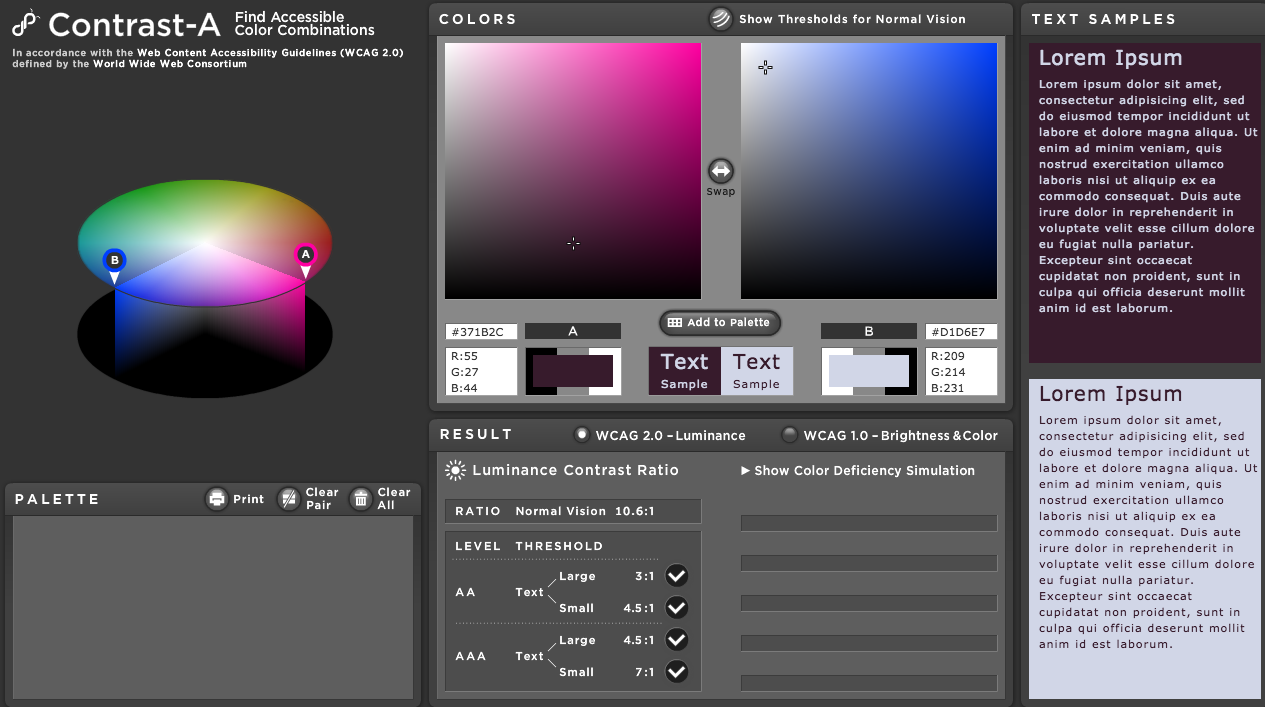
Task: Click the AAA Small text 7:1 checkmark
Action: click(x=677, y=672)
